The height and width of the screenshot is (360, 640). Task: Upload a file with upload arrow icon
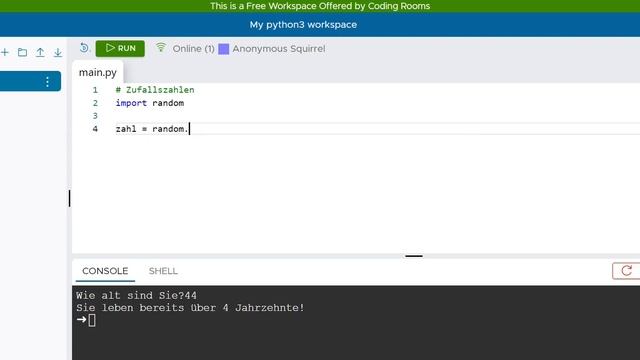(x=40, y=52)
